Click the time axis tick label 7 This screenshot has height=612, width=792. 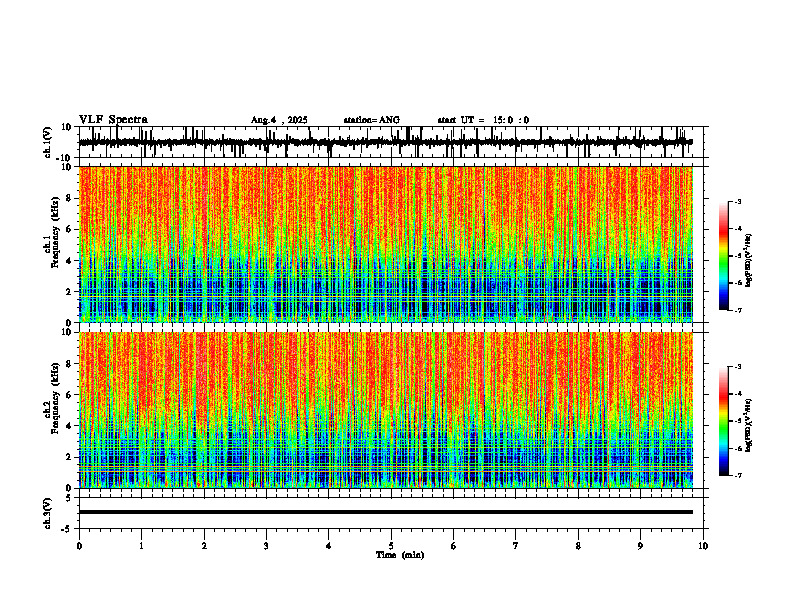(516, 546)
